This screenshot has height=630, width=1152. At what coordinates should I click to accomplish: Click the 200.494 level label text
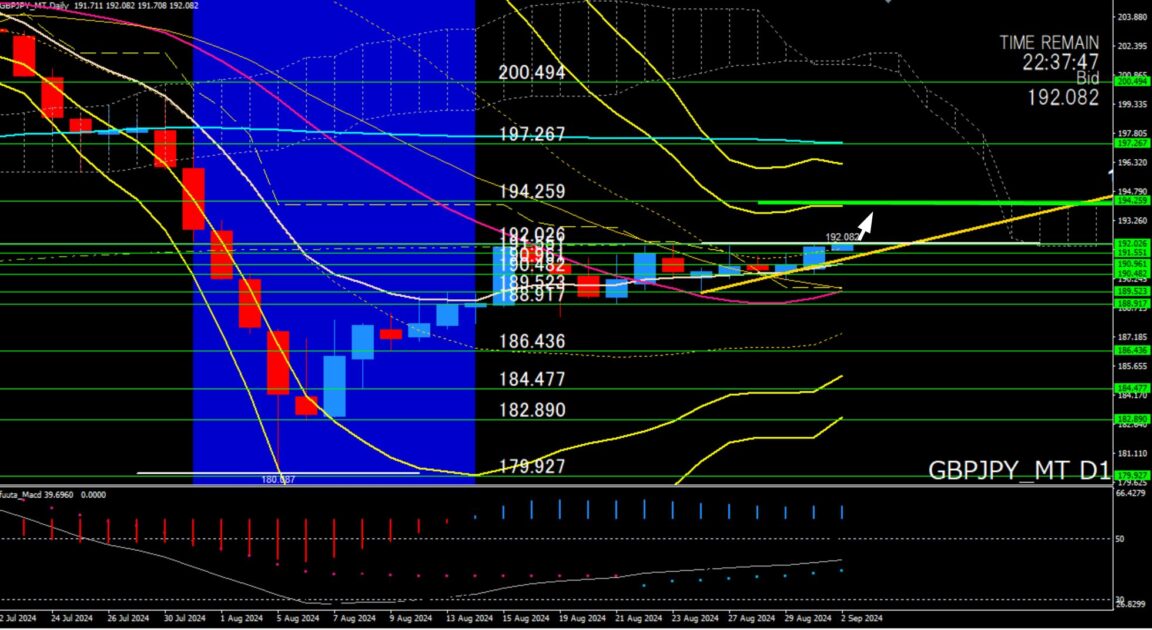(532, 73)
